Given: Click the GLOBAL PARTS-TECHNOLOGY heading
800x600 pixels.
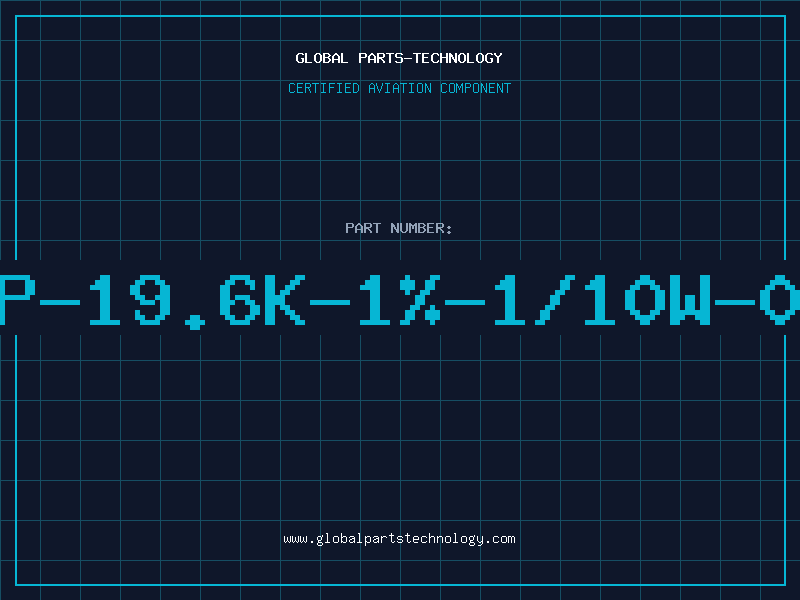Looking at the screenshot, I should pos(399,58).
